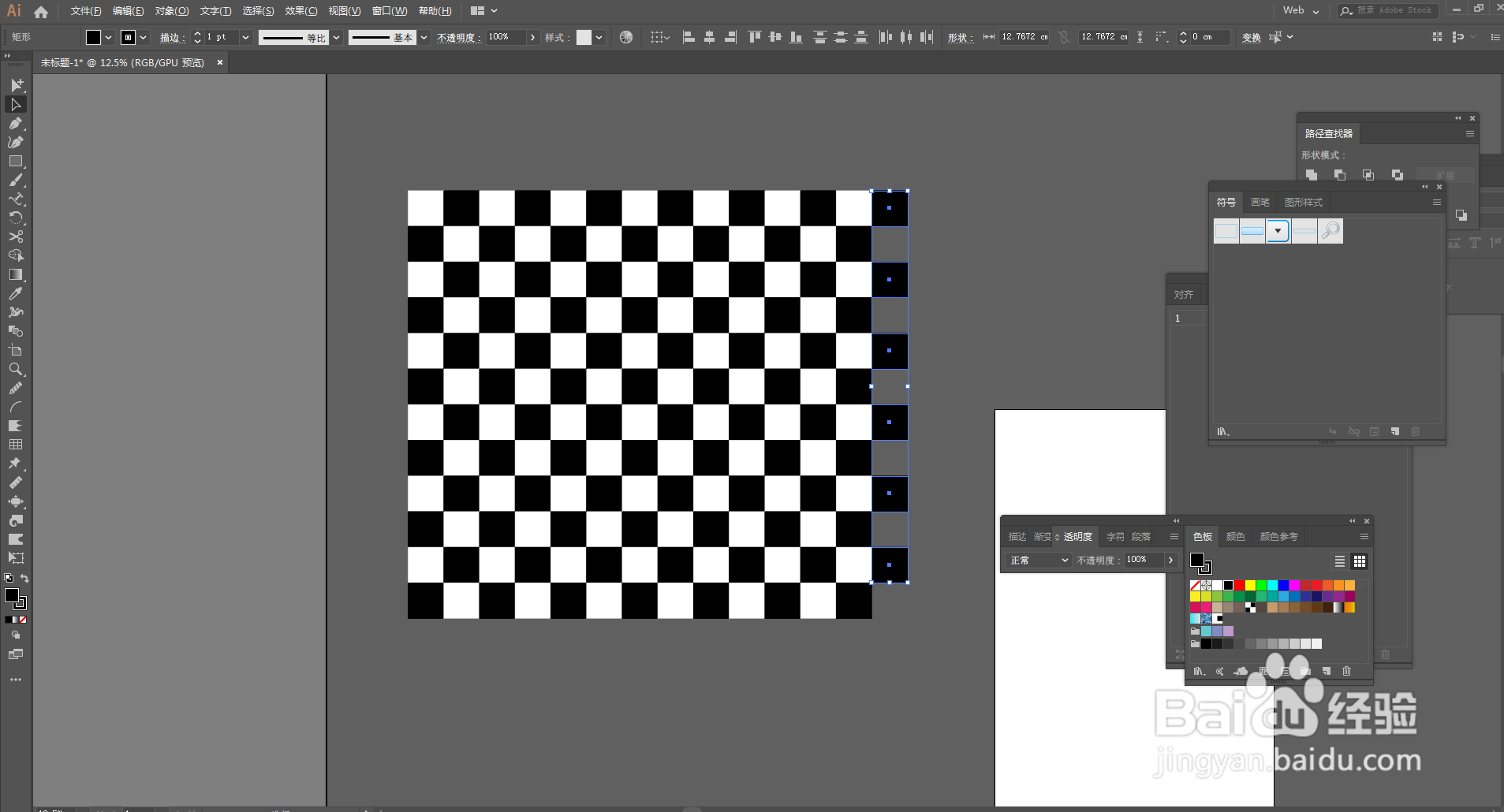
Task: Open the Swatches panel options menu
Action: (1364, 537)
